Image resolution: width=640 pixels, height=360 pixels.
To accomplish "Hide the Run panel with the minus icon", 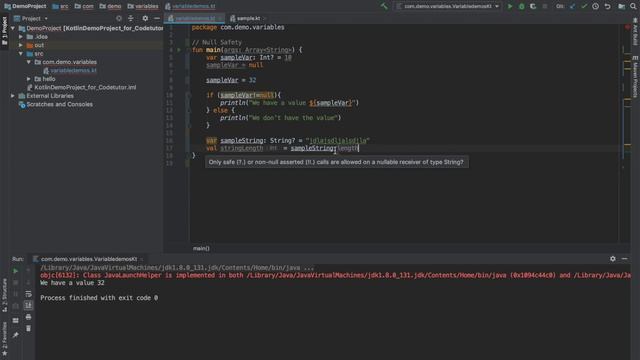I will [x=624, y=259].
